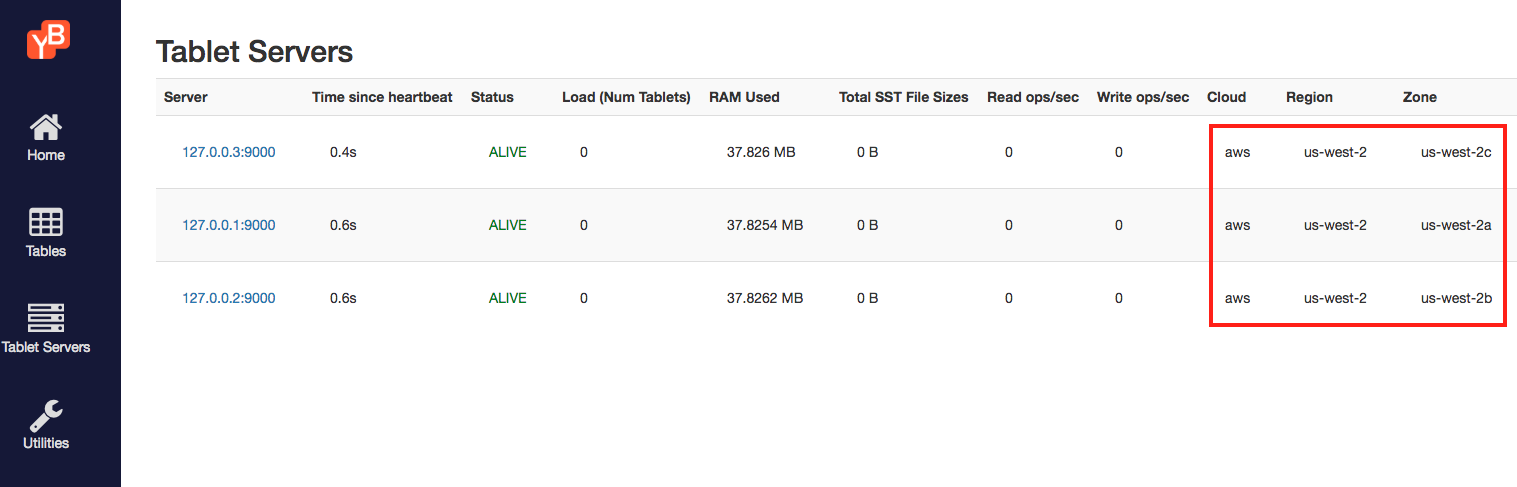Image resolution: width=1517 pixels, height=487 pixels.
Task: Click the Read ops/sec header
Action: click(x=1033, y=97)
